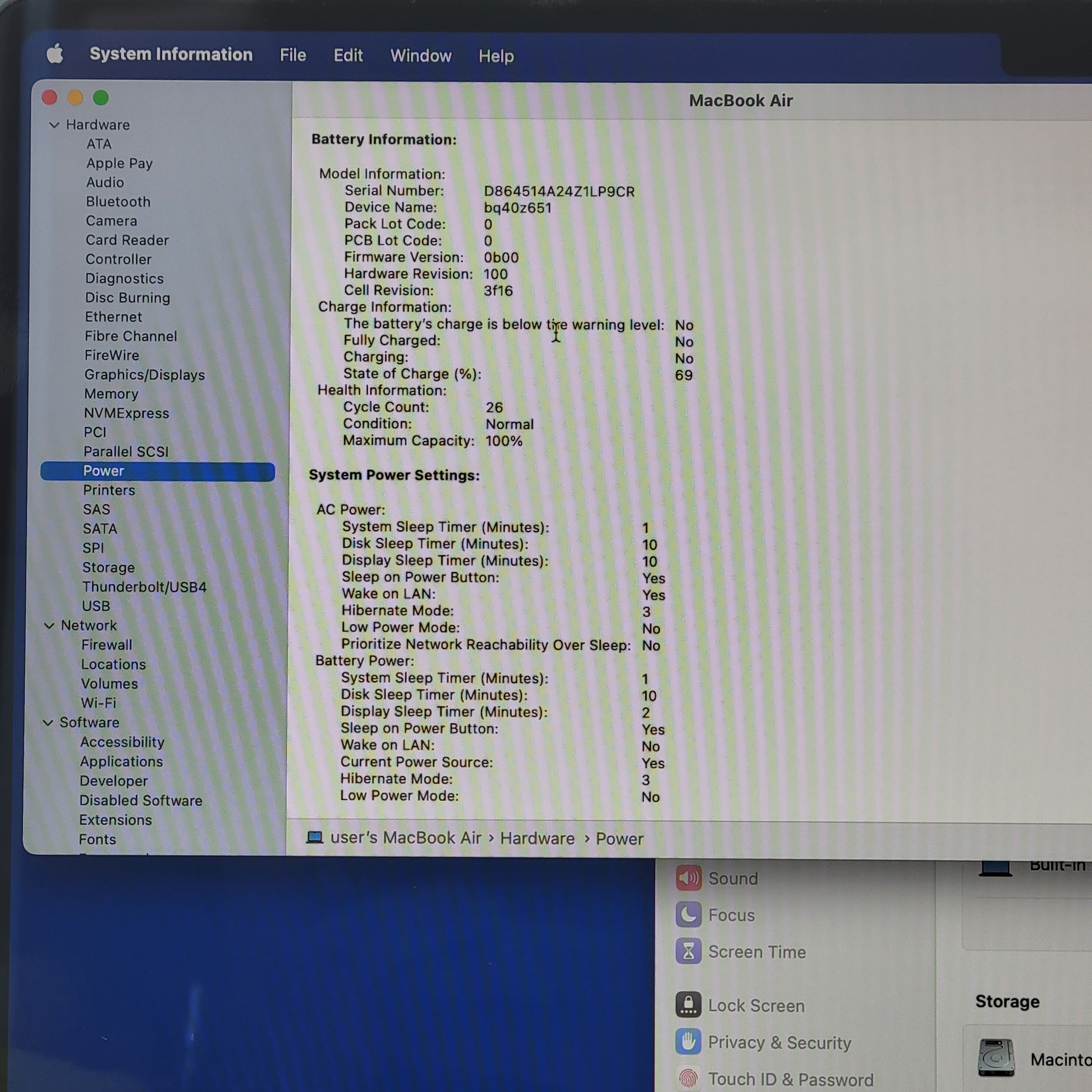Click the green zoom window button
The height and width of the screenshot is (1092, 1092).
point(100,98)
